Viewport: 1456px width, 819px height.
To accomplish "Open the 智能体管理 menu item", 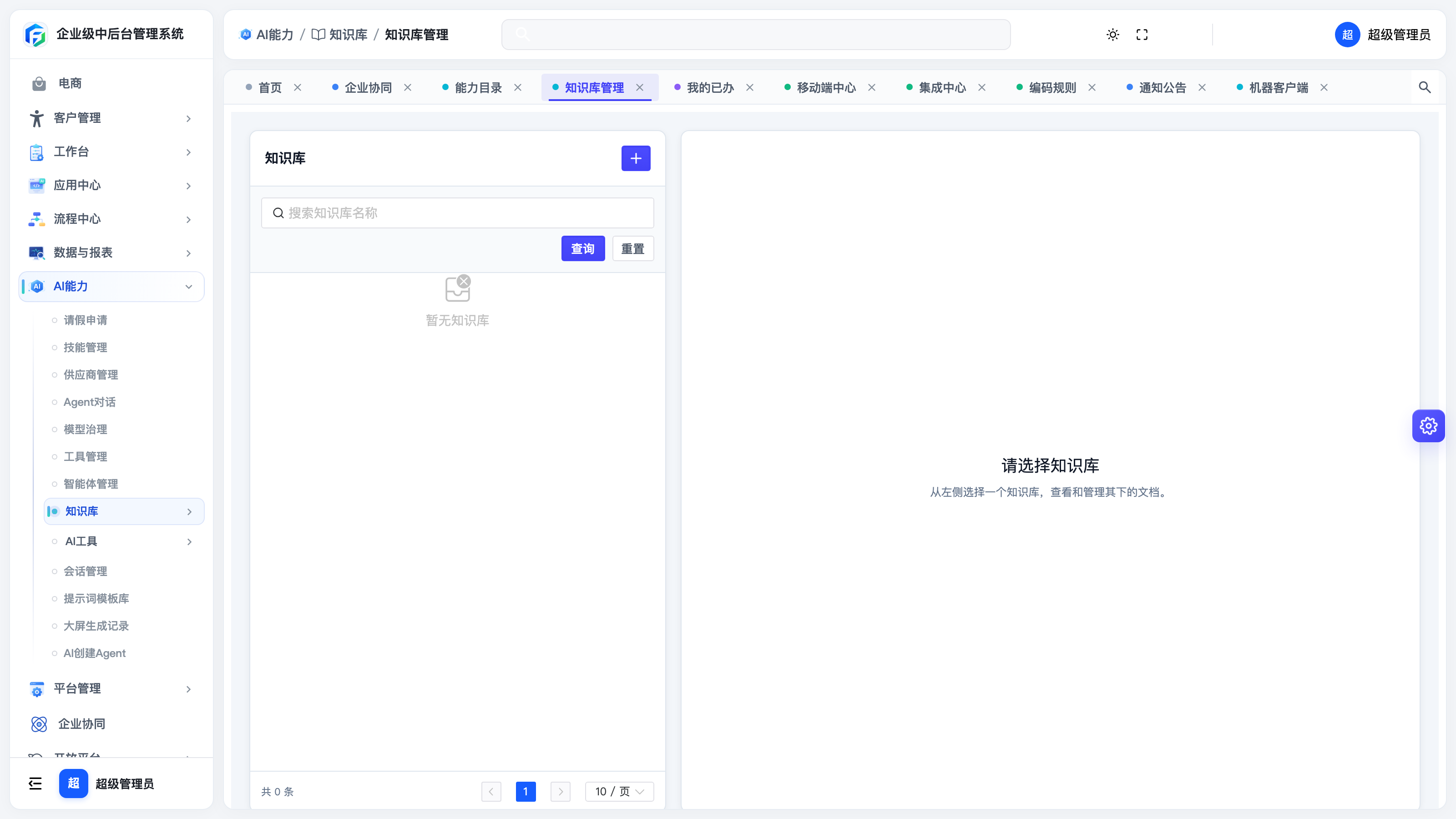I will (x=91, y=485).
